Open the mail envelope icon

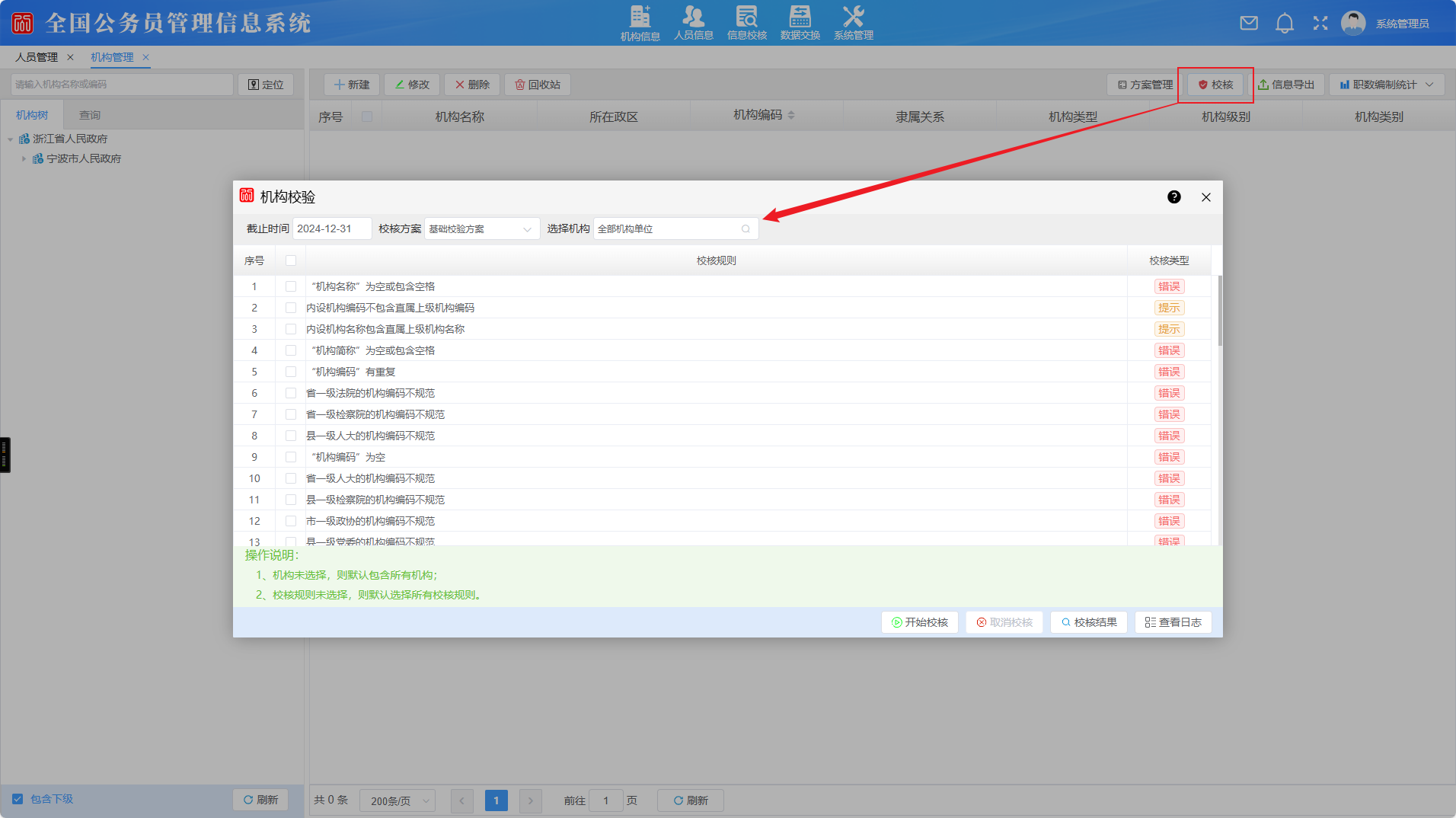click(1249, 24)
